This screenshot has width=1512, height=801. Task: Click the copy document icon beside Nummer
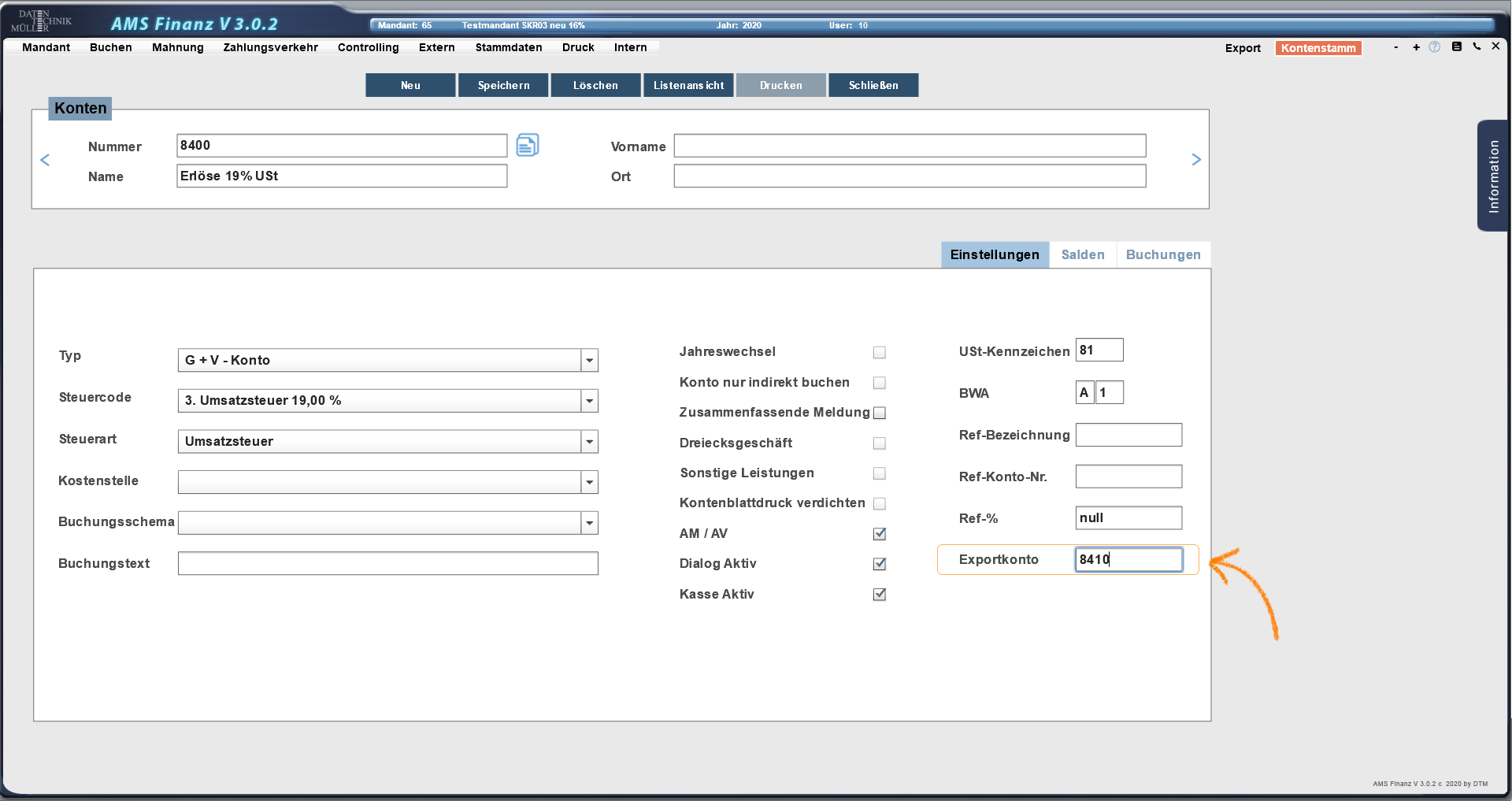pyautogui.click(x=528, y=145)
